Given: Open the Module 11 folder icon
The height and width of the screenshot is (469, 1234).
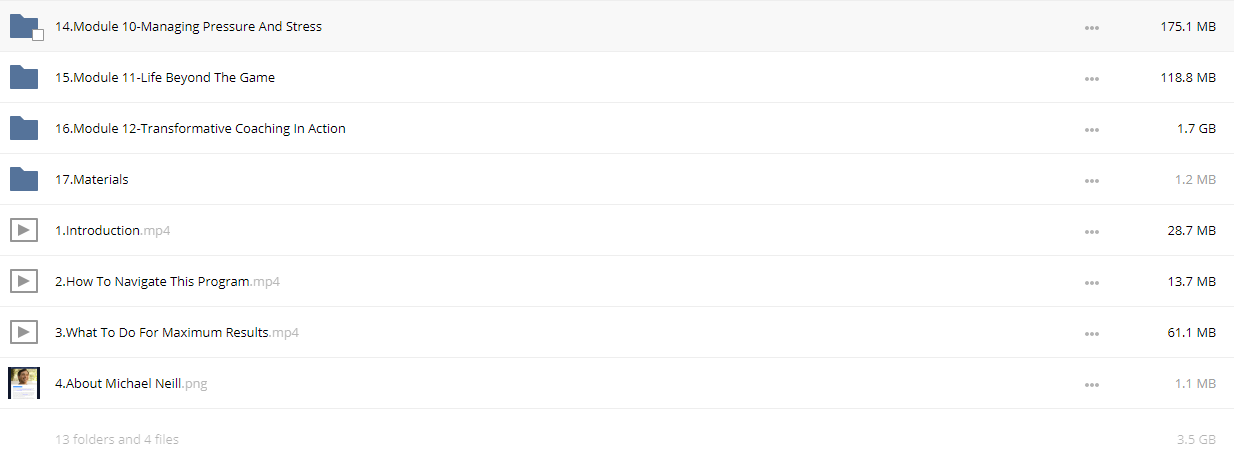Looking at the screenshot, I should 23,77.
